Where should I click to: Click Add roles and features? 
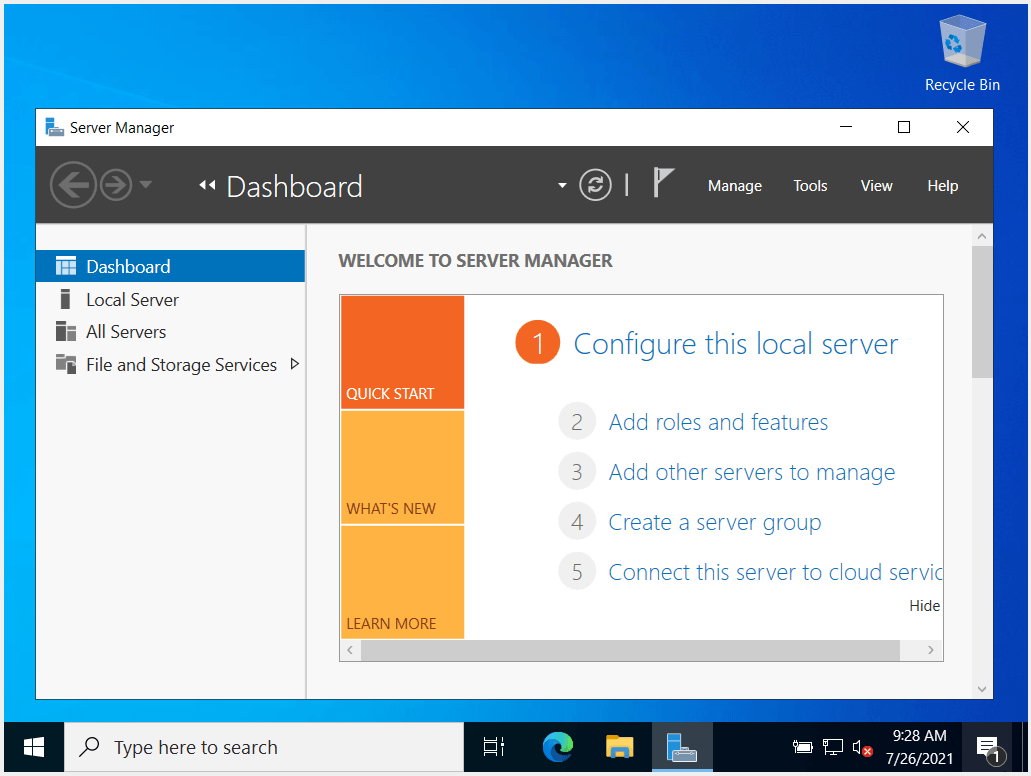click(x=717, y=422)
